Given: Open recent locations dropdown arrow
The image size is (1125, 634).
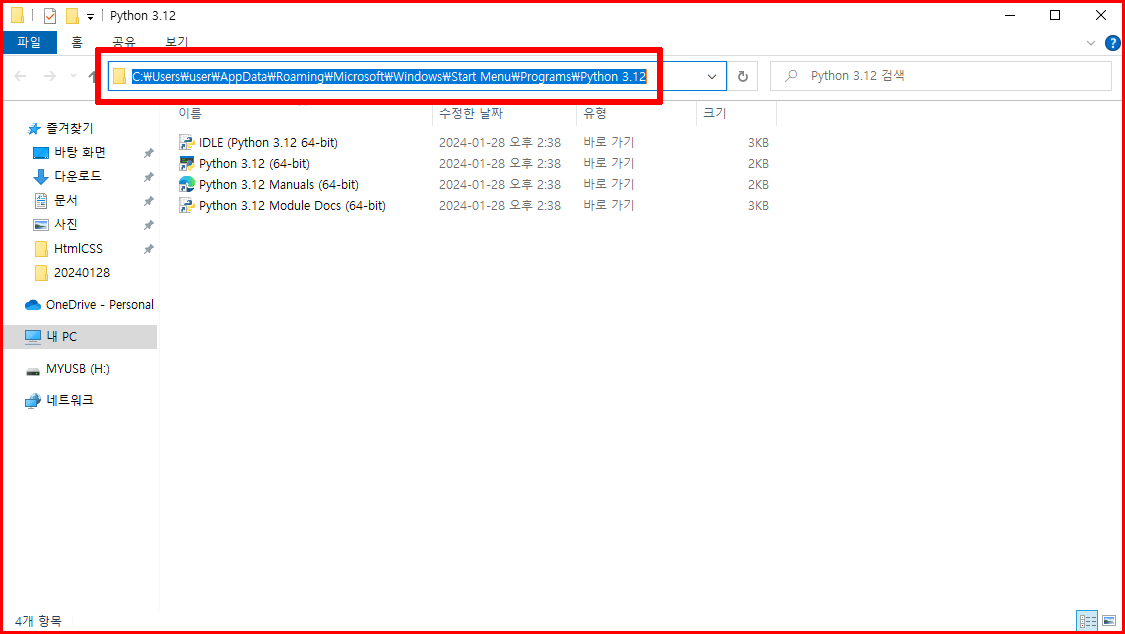Looking at the screenshot, I should click(73, 76).
